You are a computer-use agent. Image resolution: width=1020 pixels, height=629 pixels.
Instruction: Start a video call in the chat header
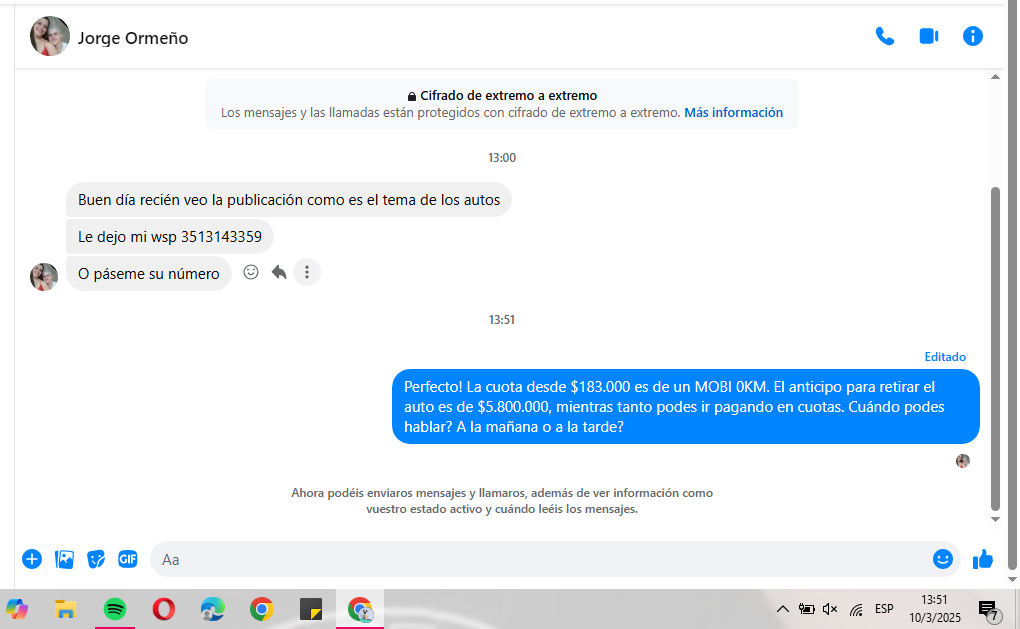[928, 37]
